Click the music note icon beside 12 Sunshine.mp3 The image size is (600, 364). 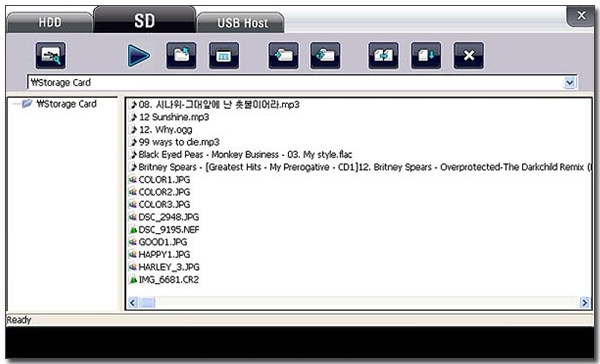pyautogui.click(x=134, y=117)
